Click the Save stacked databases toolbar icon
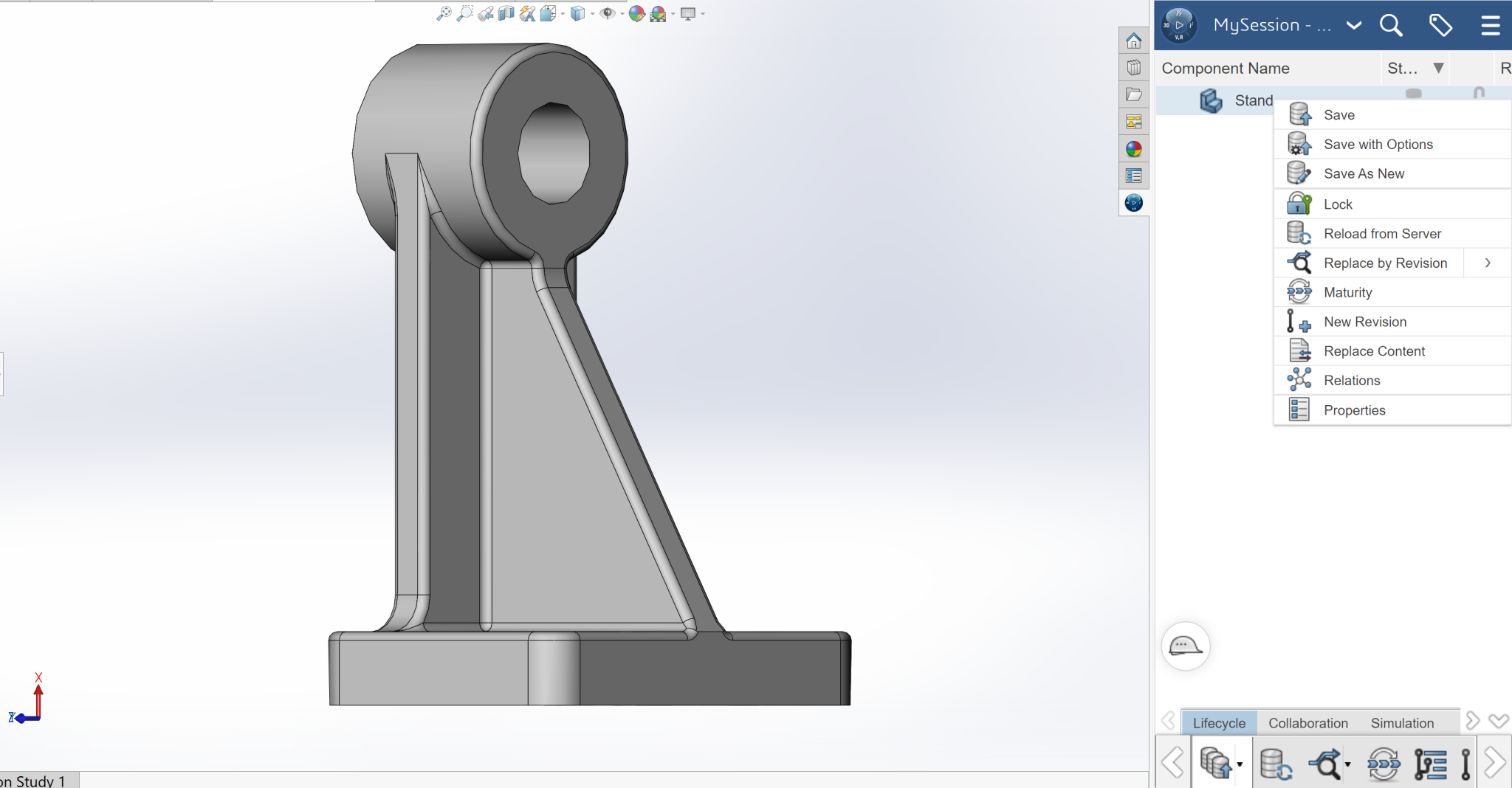The height and width of the screenshot is (788, 1512). pos(1215,763)
